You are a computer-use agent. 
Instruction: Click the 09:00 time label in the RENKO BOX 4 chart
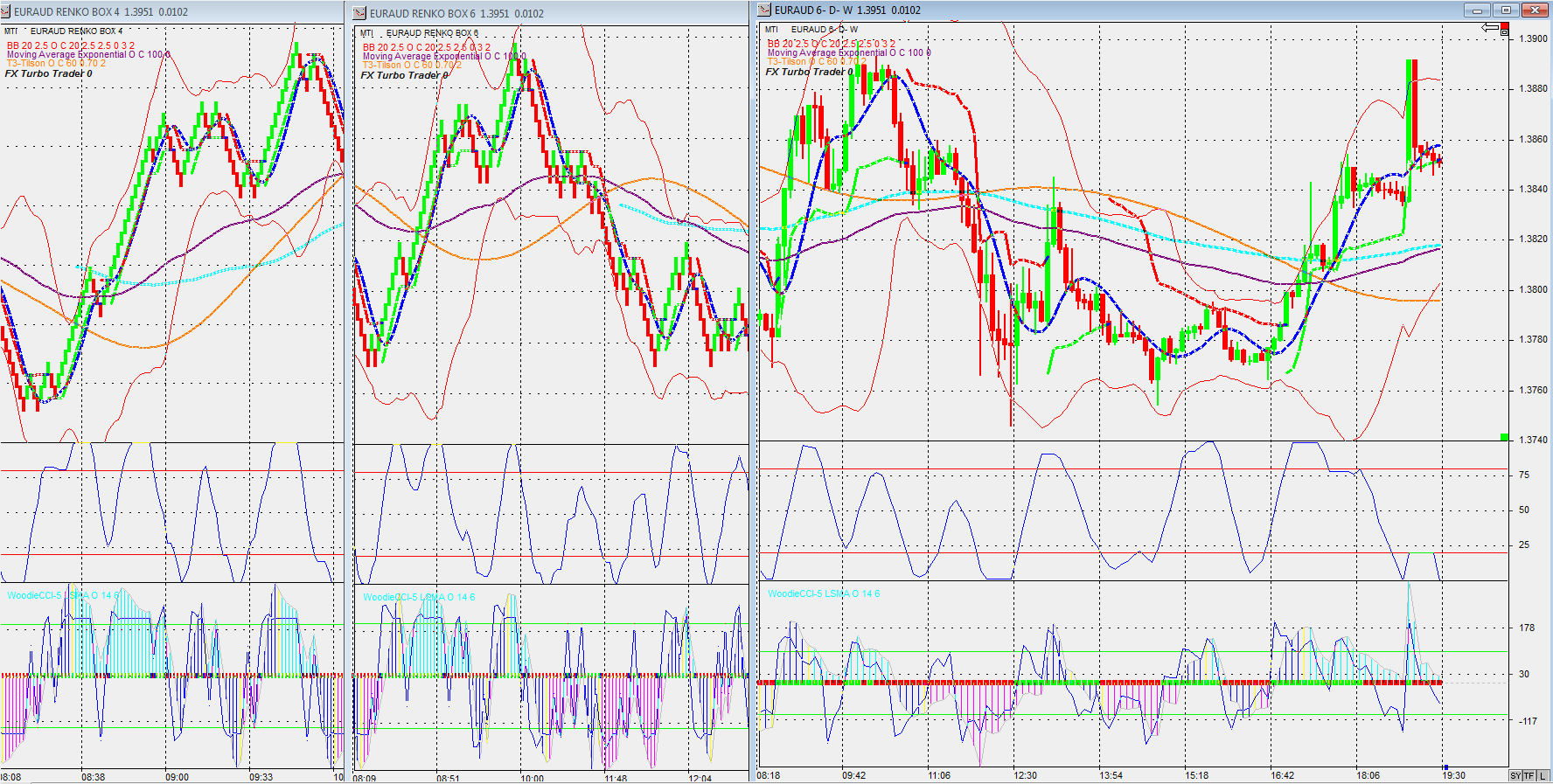pos(177,777)
